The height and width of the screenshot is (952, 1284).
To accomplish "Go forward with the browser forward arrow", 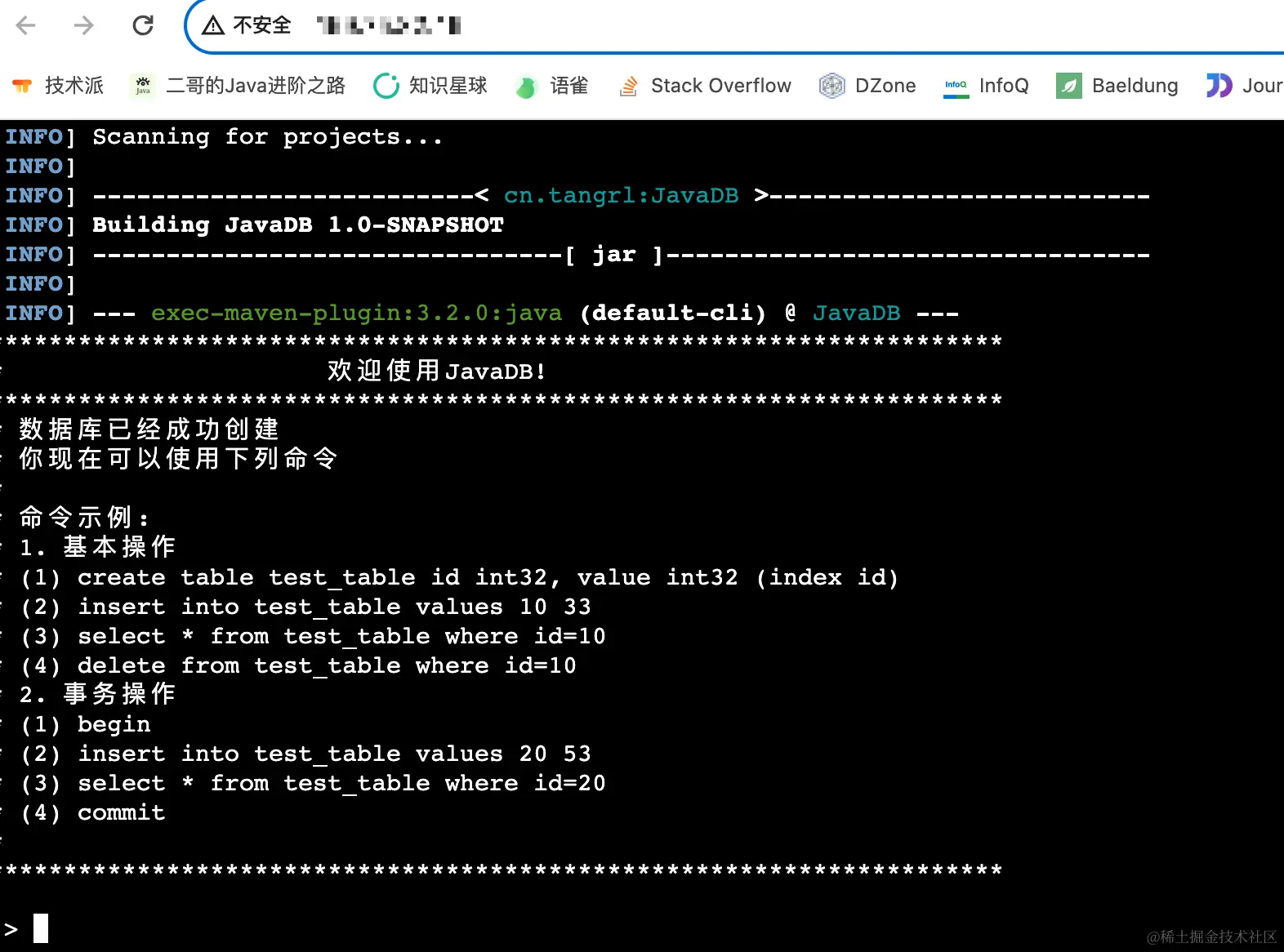I will click(83, 26).
